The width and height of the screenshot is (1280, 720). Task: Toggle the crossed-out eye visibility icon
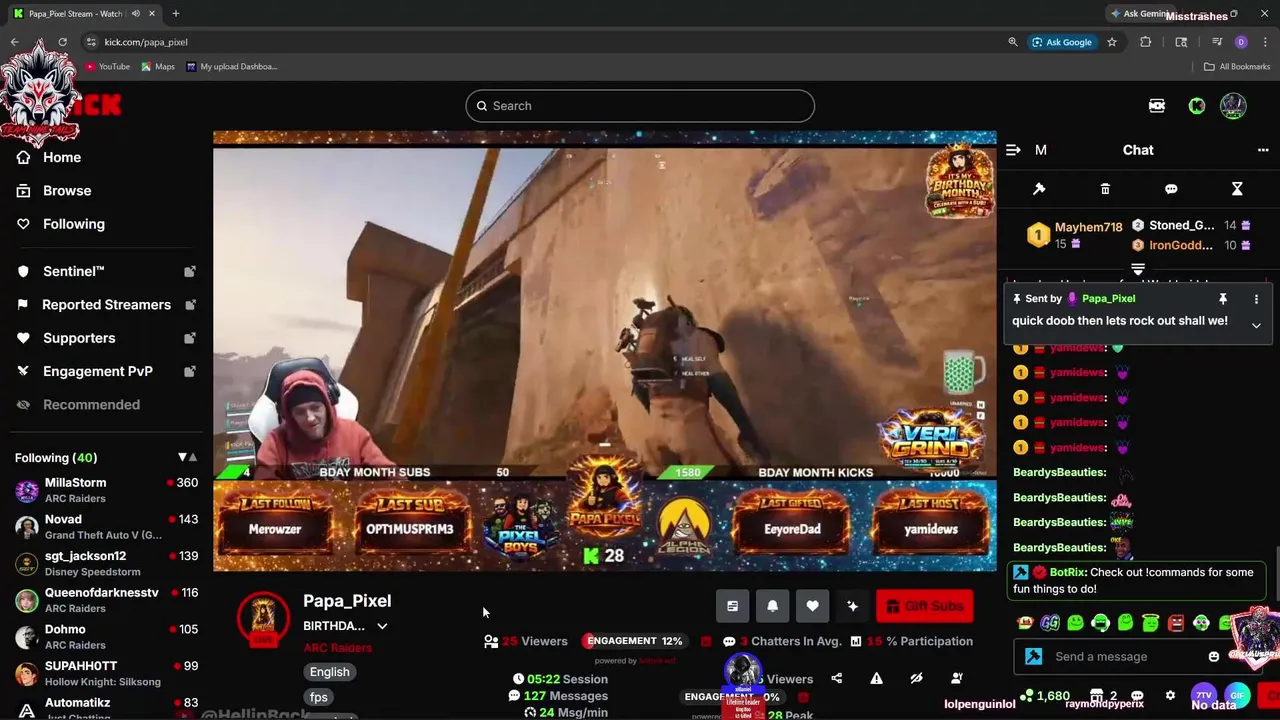tap(916, 679)
